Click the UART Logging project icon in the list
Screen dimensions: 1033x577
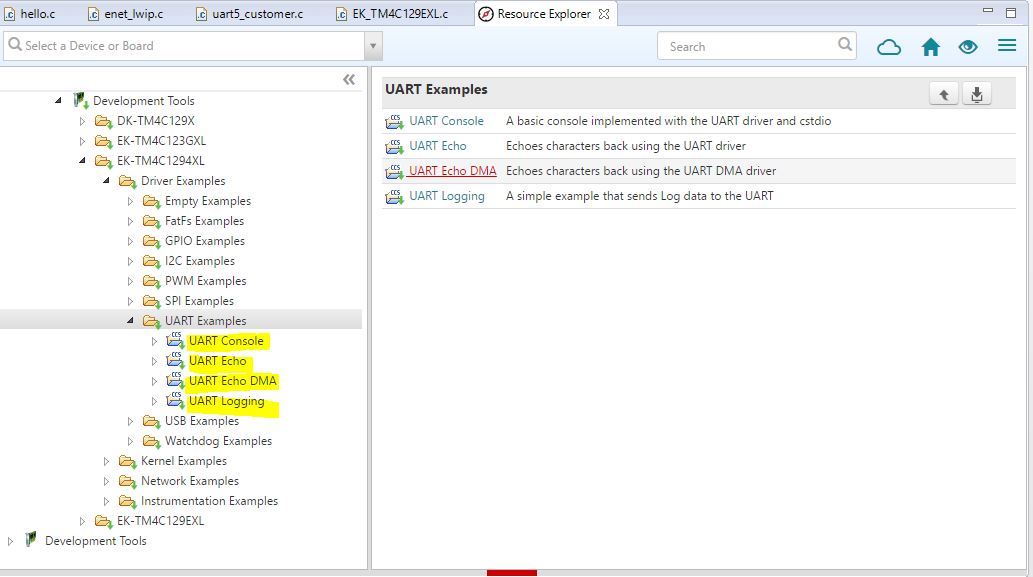394,196
